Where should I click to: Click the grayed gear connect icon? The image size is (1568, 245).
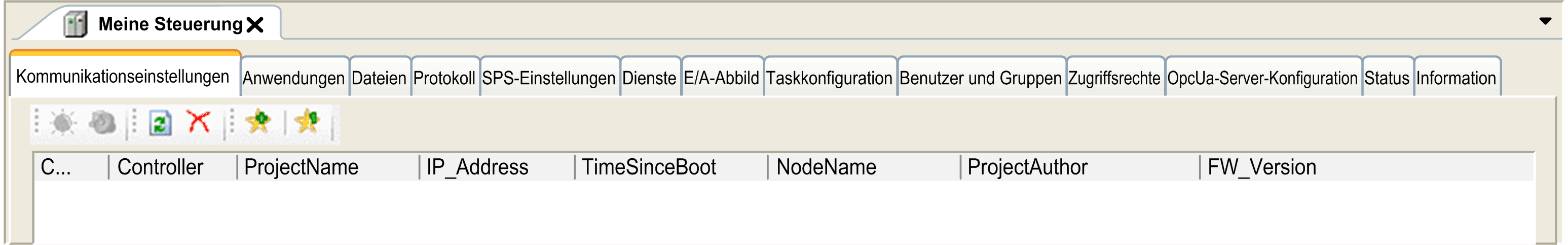[x=63, y=123]
